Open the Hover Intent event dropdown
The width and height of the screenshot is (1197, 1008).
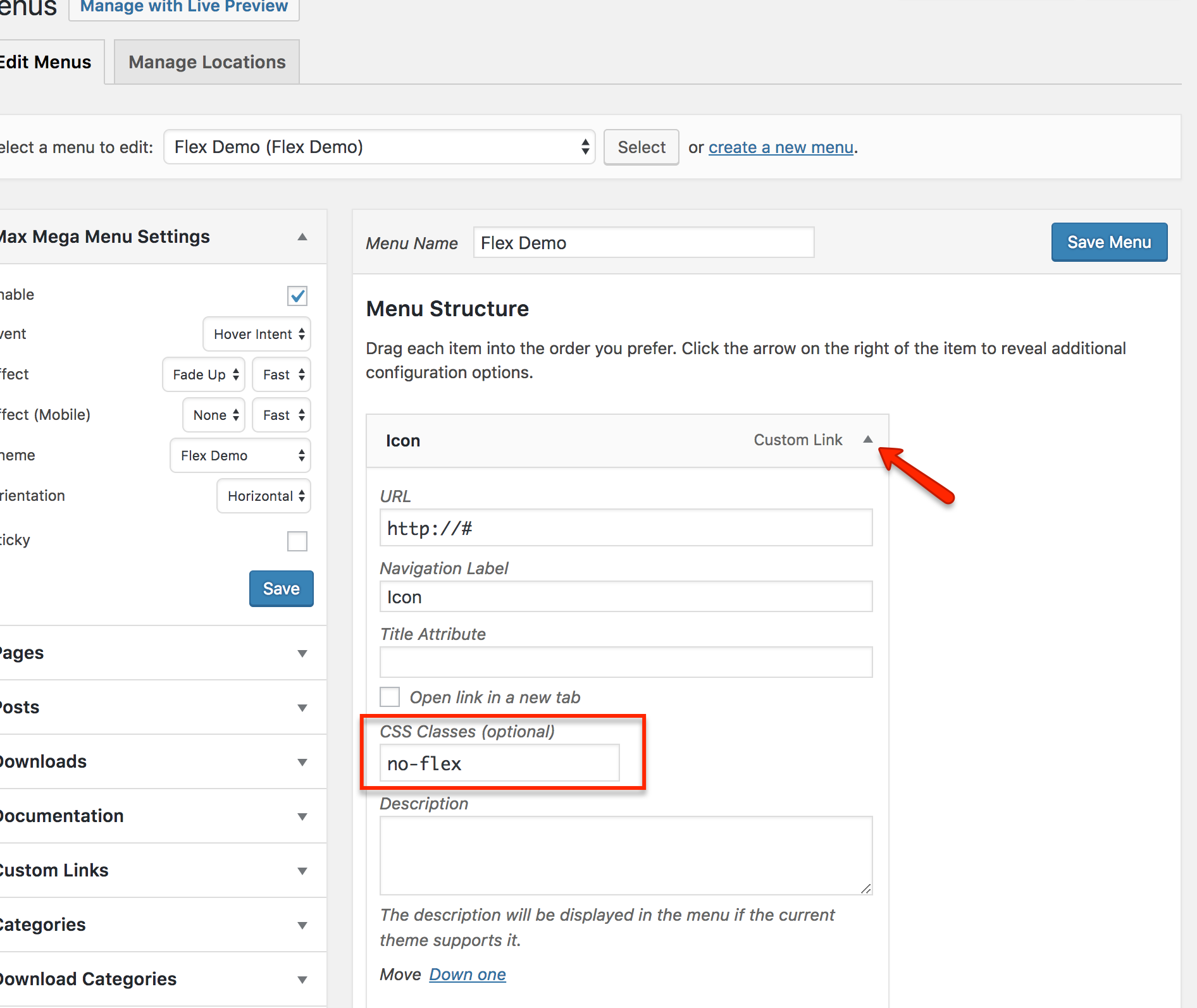[x=257, y=334]
